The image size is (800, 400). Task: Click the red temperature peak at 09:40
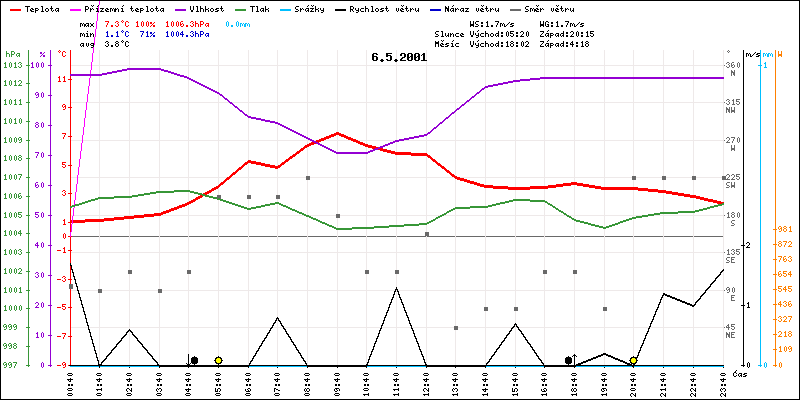click(x=337, y=133)
